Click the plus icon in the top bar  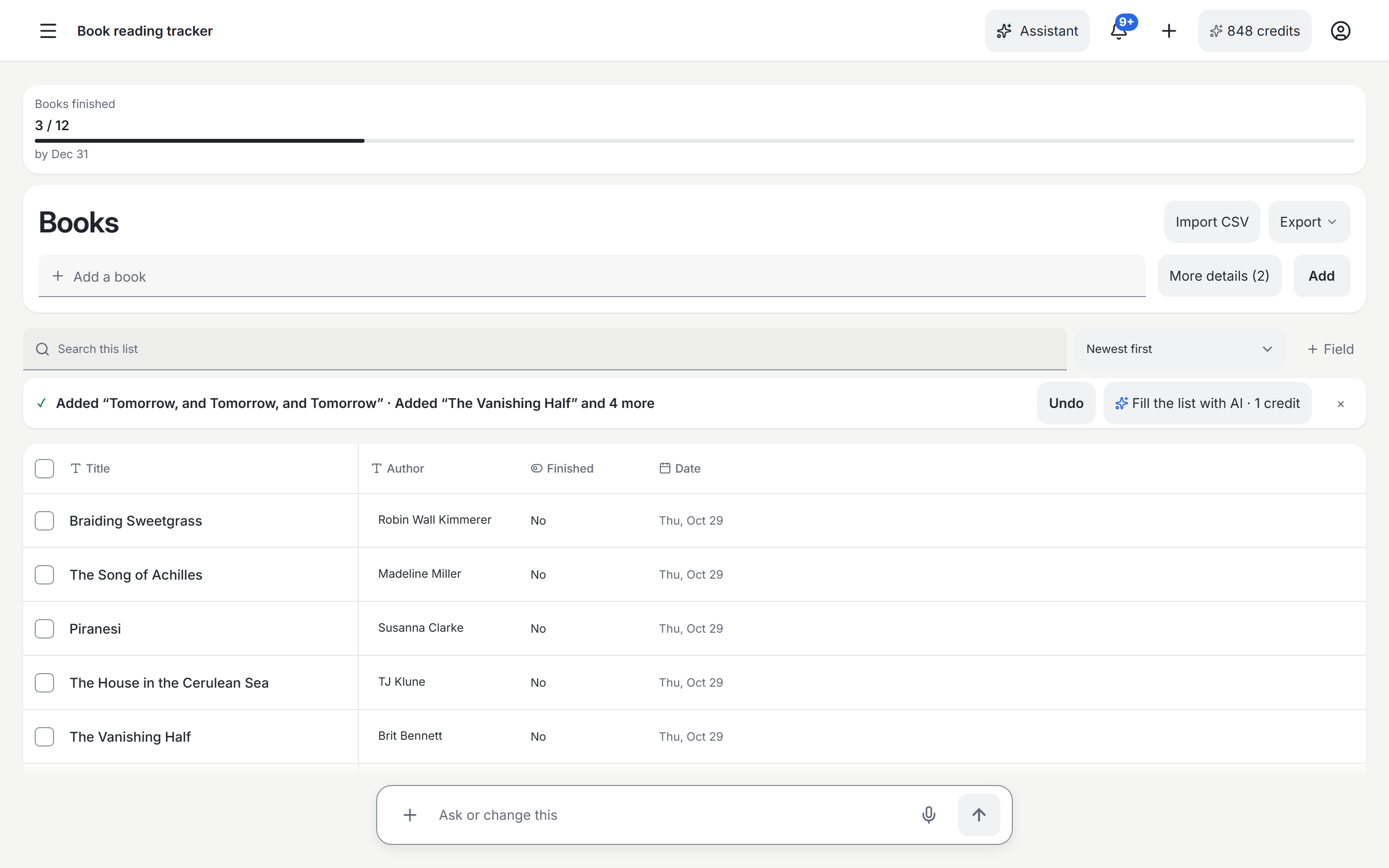click(1169, 31)
